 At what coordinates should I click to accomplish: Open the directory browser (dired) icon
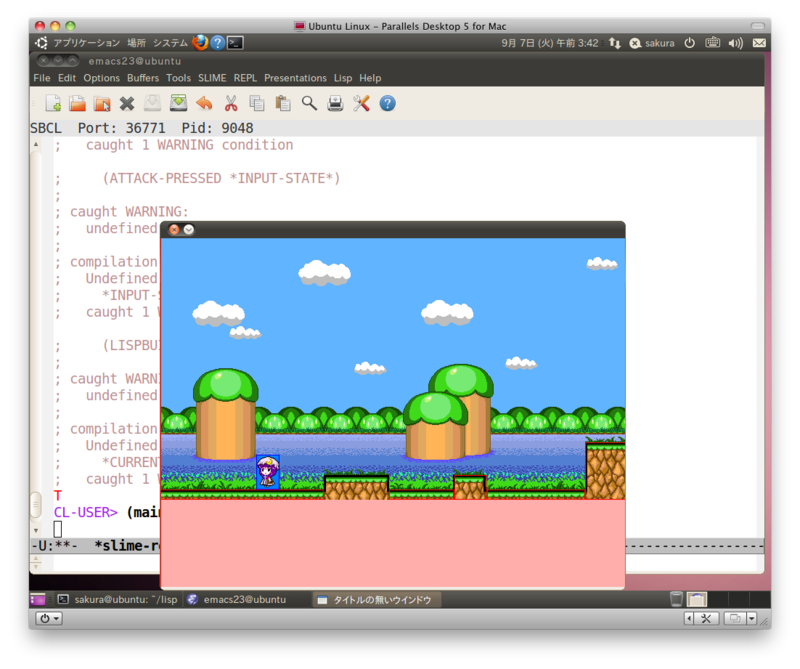[x=102, y=104]
